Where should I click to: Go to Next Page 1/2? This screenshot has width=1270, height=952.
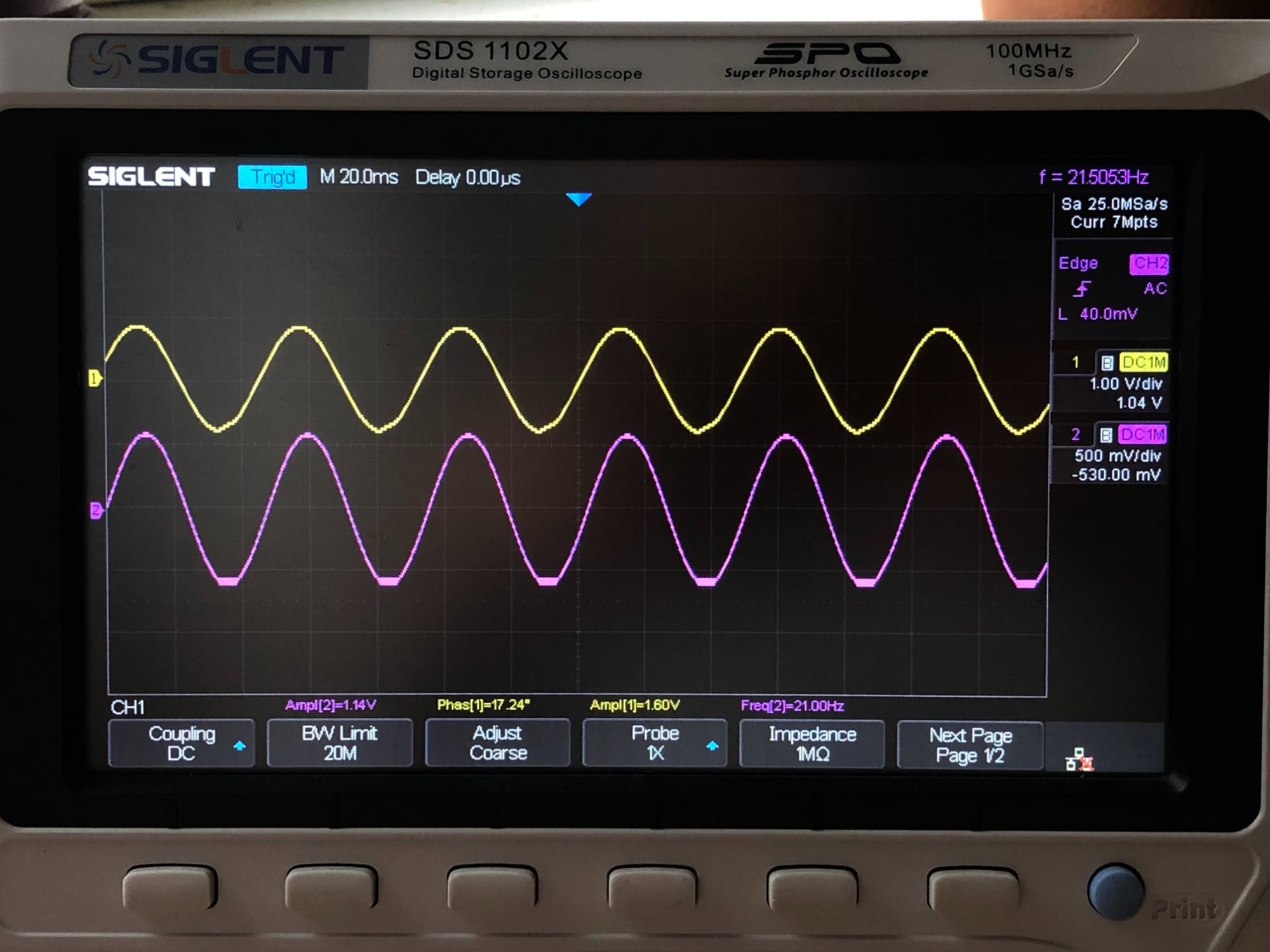970,745
